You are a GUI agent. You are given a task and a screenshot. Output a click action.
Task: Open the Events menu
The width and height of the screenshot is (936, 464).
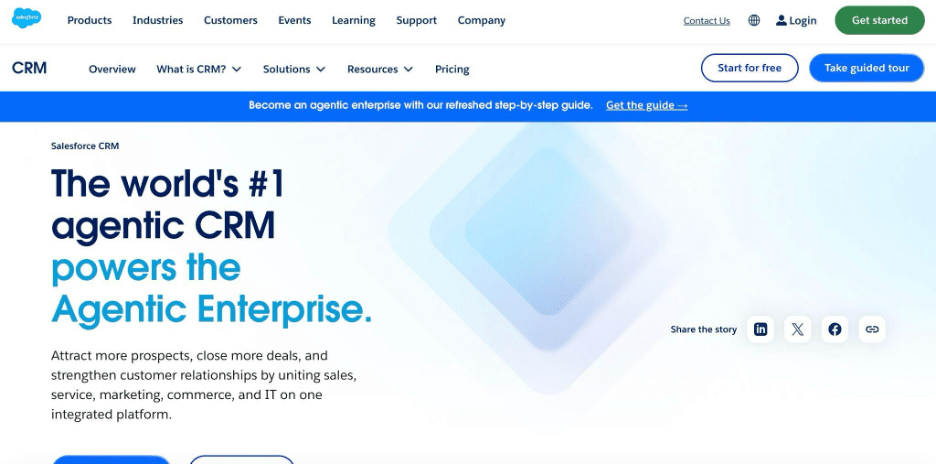point(294,20)
